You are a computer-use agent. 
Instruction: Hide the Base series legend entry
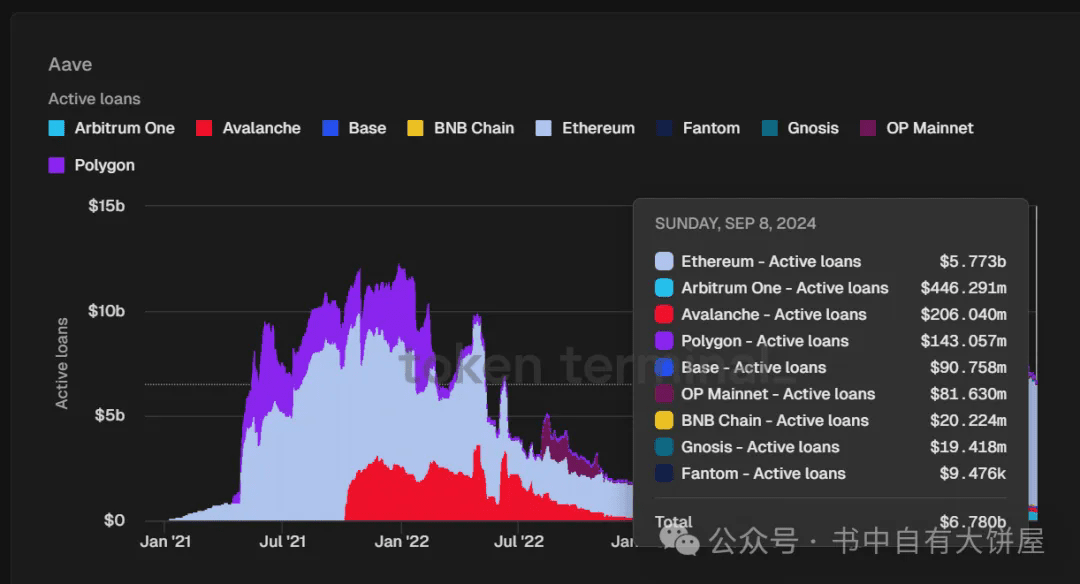(354, 128)
